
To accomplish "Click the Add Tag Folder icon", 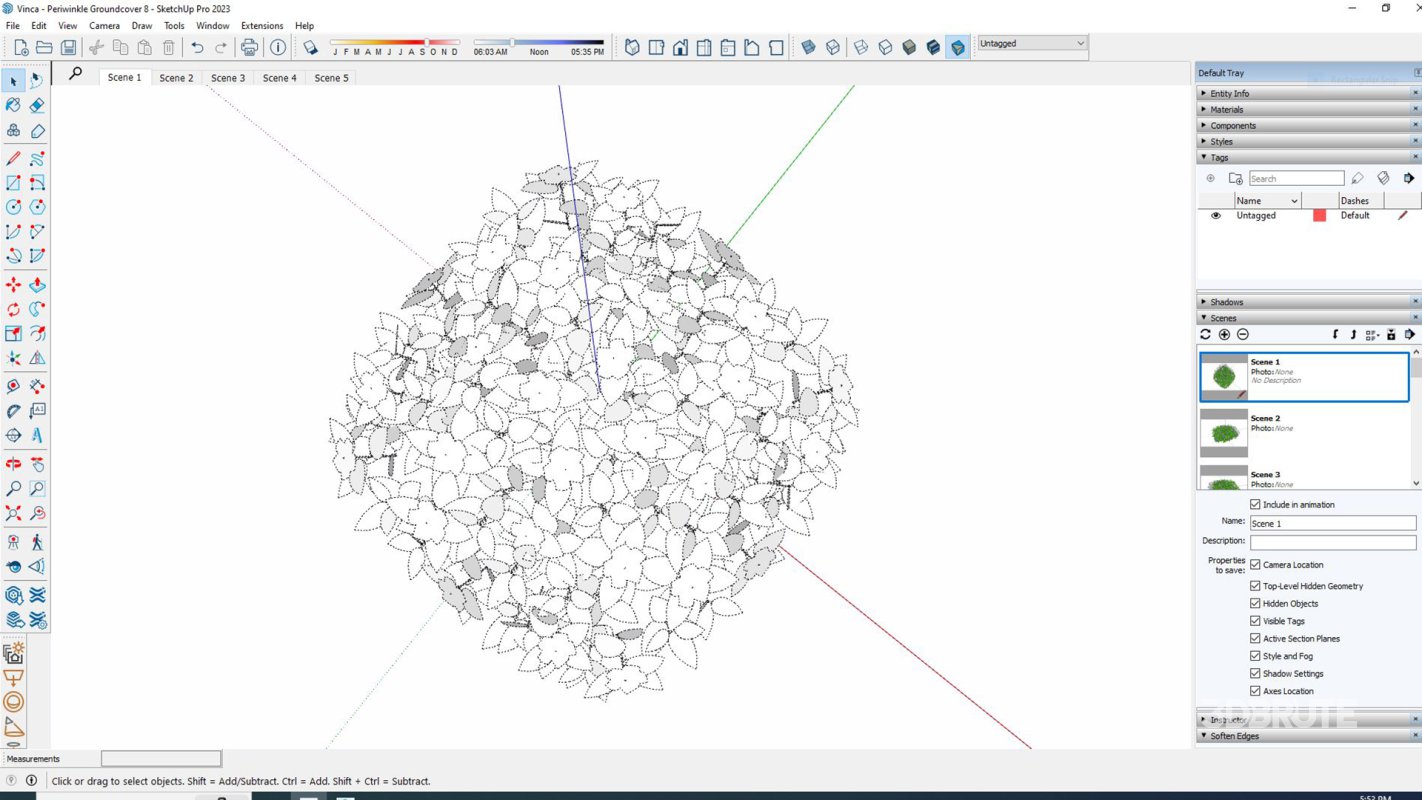I will click(1235, 178).
